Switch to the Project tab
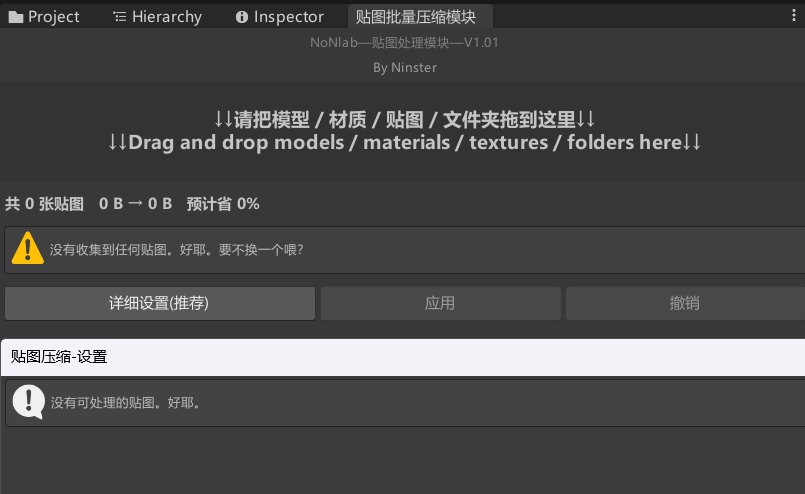Viewport: 805px width, 494px height. (44, 16)
